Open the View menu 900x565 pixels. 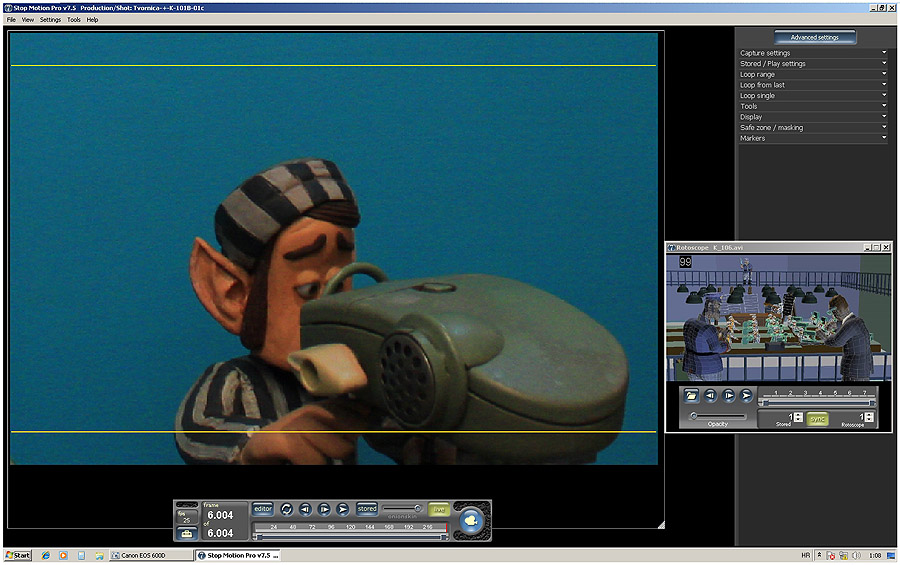pos(28,20)
